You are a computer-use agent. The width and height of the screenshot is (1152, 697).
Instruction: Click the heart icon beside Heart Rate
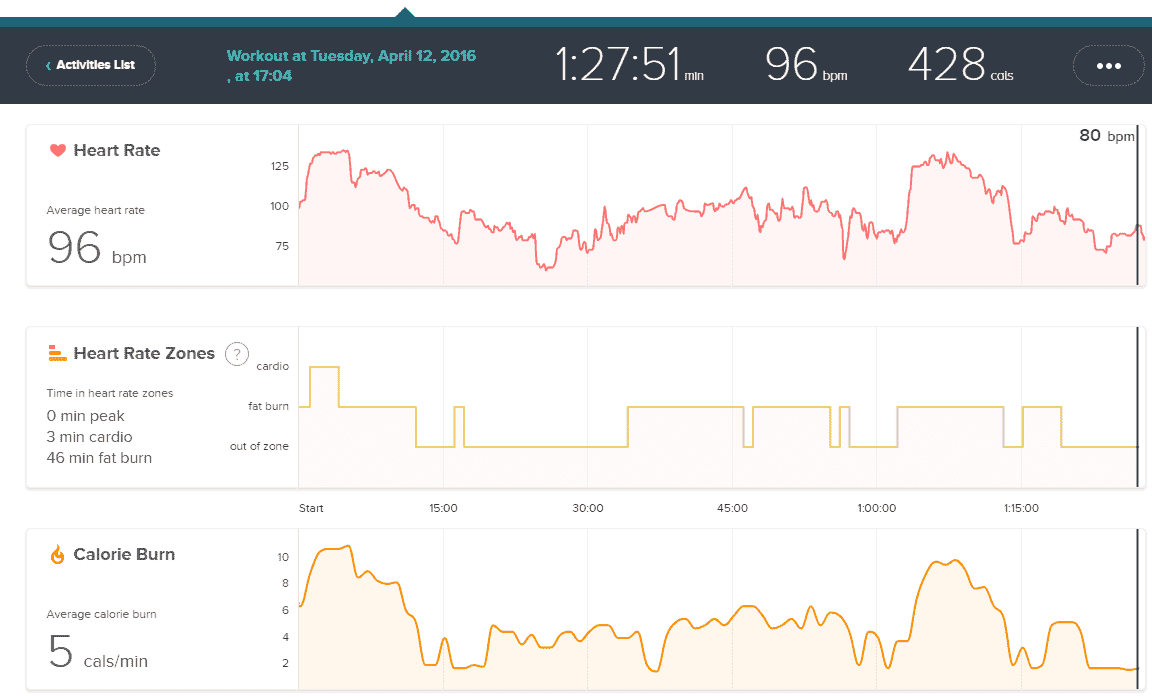click(58, 151)
